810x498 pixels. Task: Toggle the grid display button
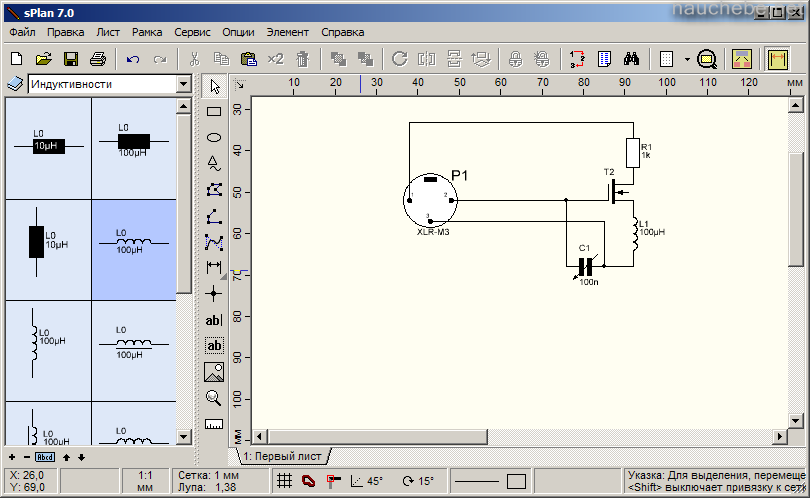284,481
